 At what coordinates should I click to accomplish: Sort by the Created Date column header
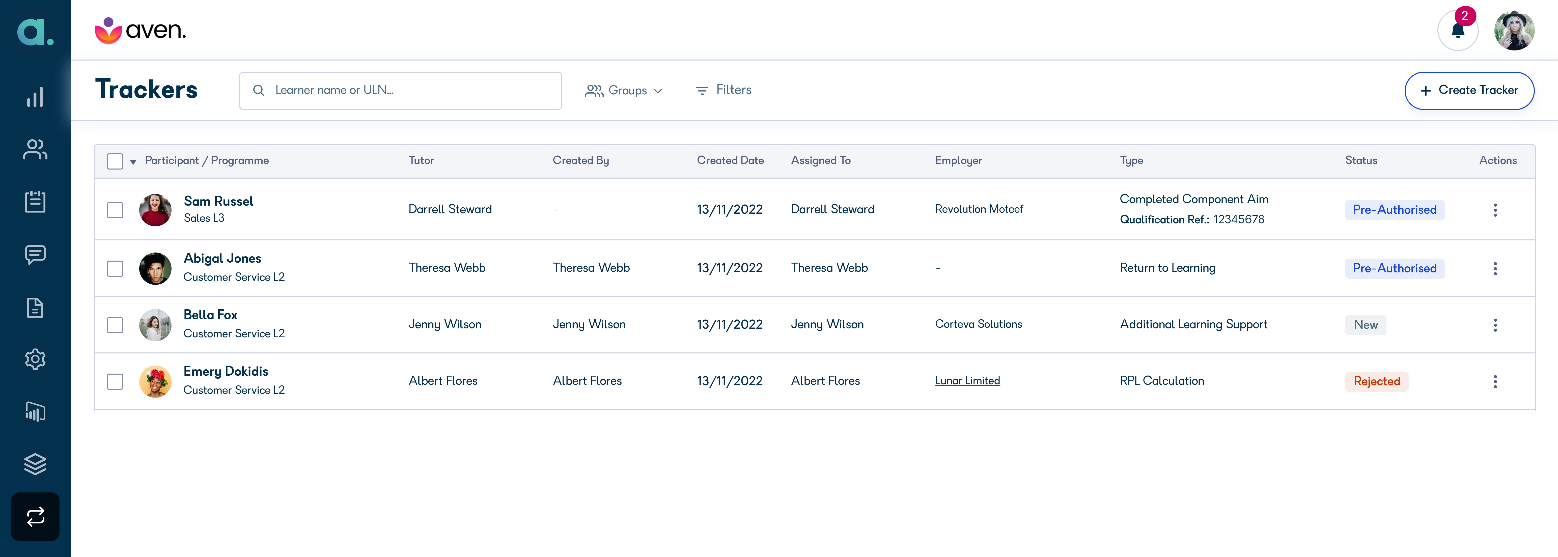pyautogui.click(x=730, y=161)
